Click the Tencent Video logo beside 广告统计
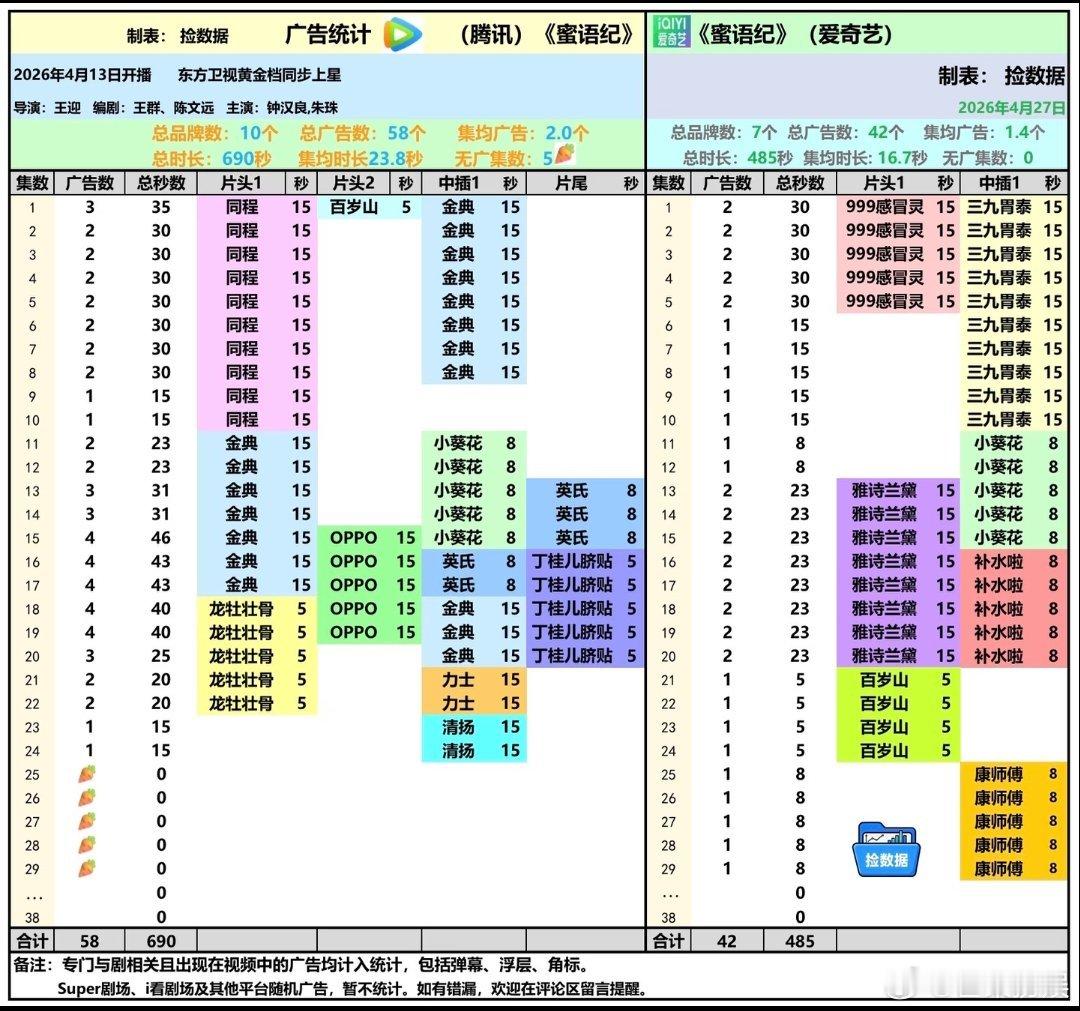Screen dimensions: 1080x1011 (x=402, y=34)
